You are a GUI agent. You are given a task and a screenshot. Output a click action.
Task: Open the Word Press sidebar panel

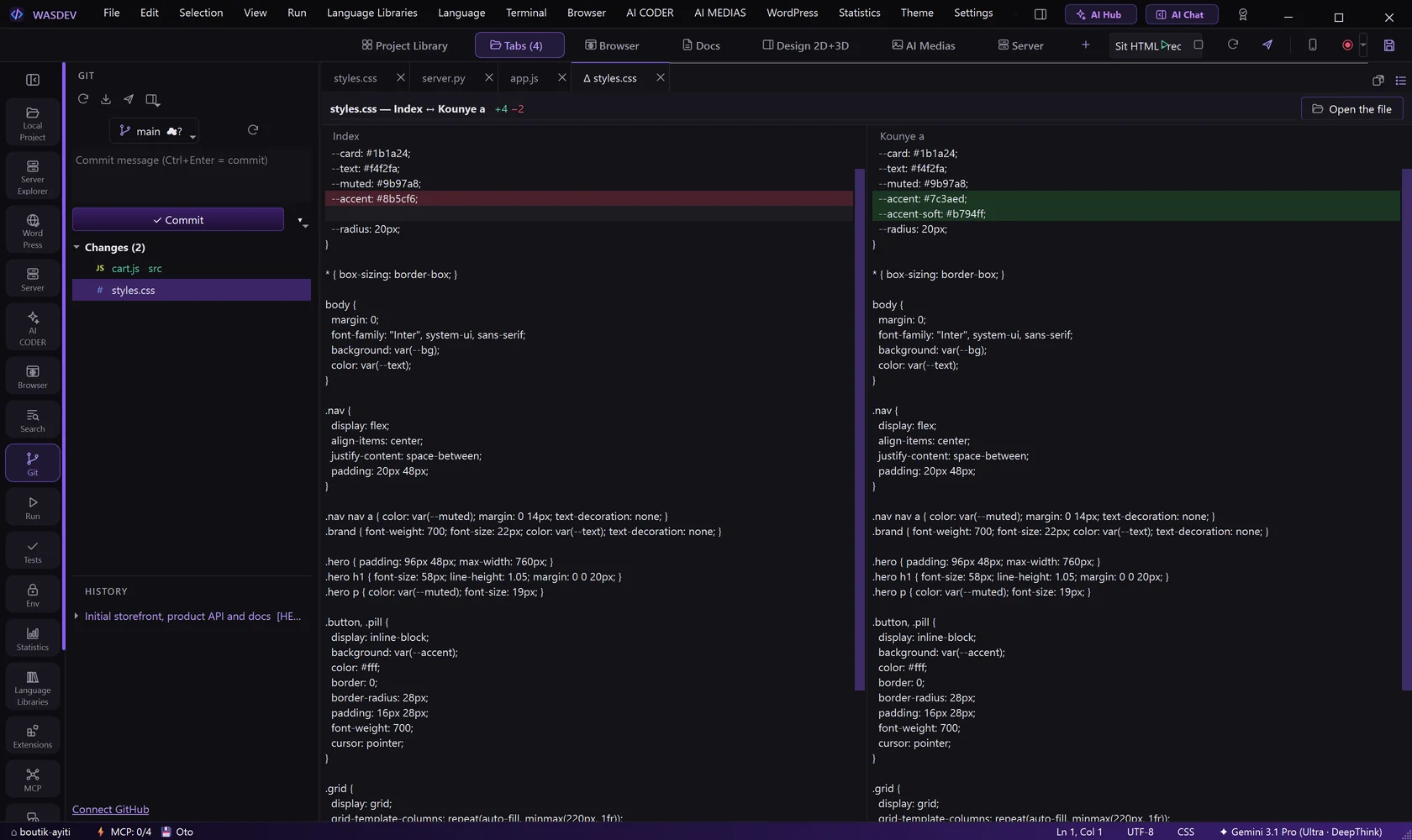click(x=33, y=231)
